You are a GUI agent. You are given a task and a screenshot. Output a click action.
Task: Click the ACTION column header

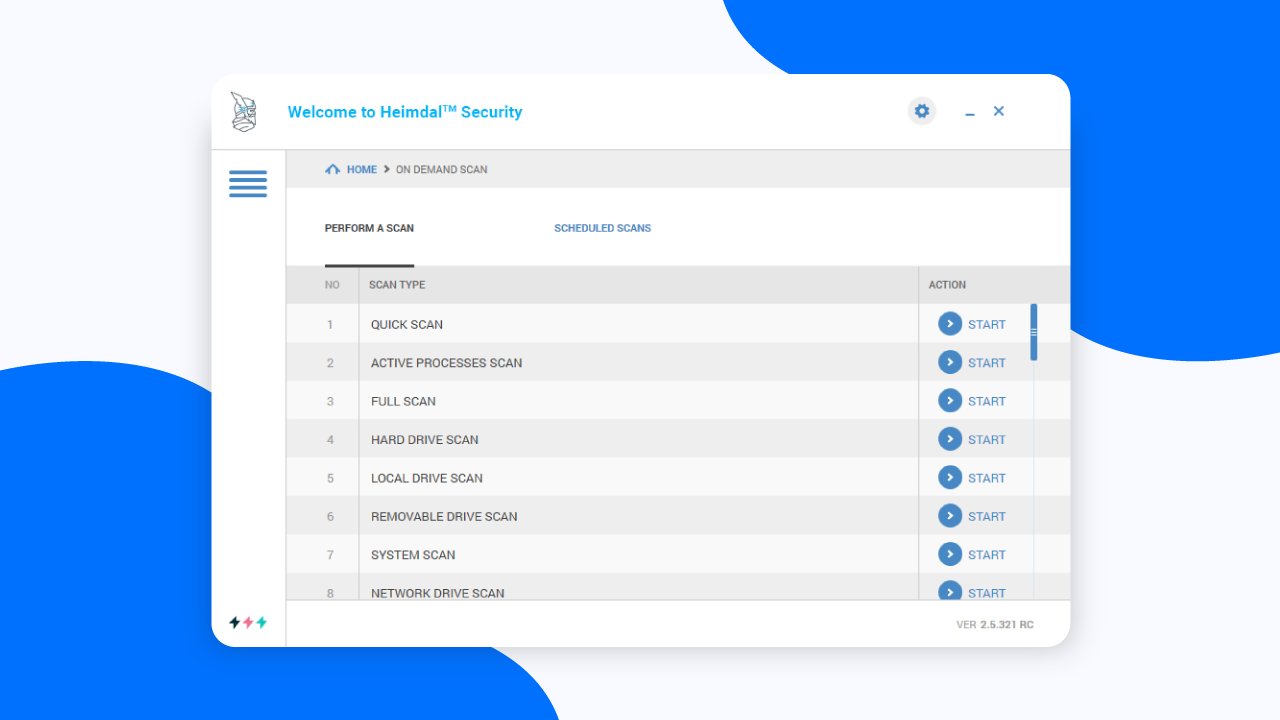click(x=947, y=285)
